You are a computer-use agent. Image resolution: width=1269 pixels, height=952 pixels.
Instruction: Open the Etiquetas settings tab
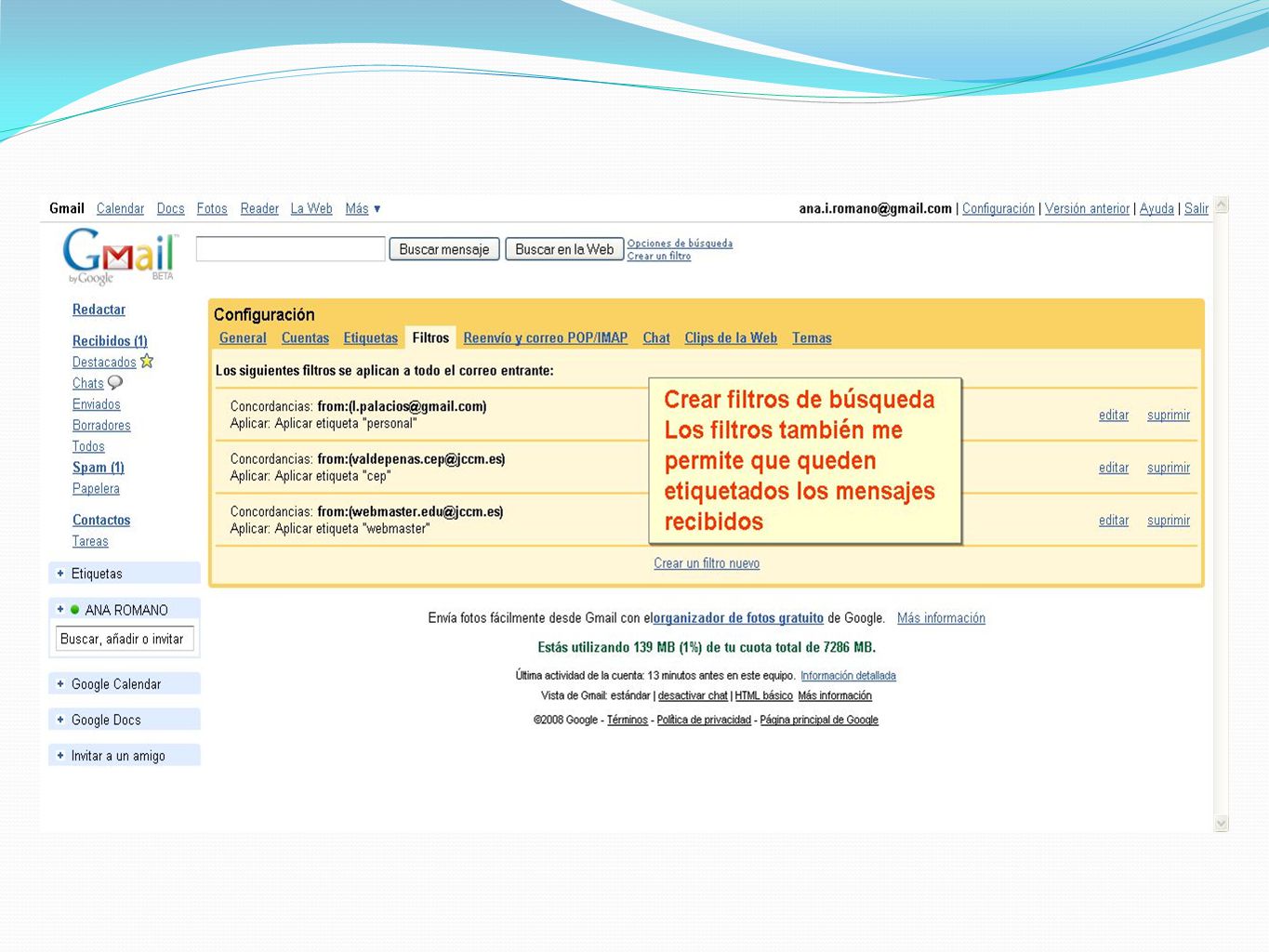370,337
